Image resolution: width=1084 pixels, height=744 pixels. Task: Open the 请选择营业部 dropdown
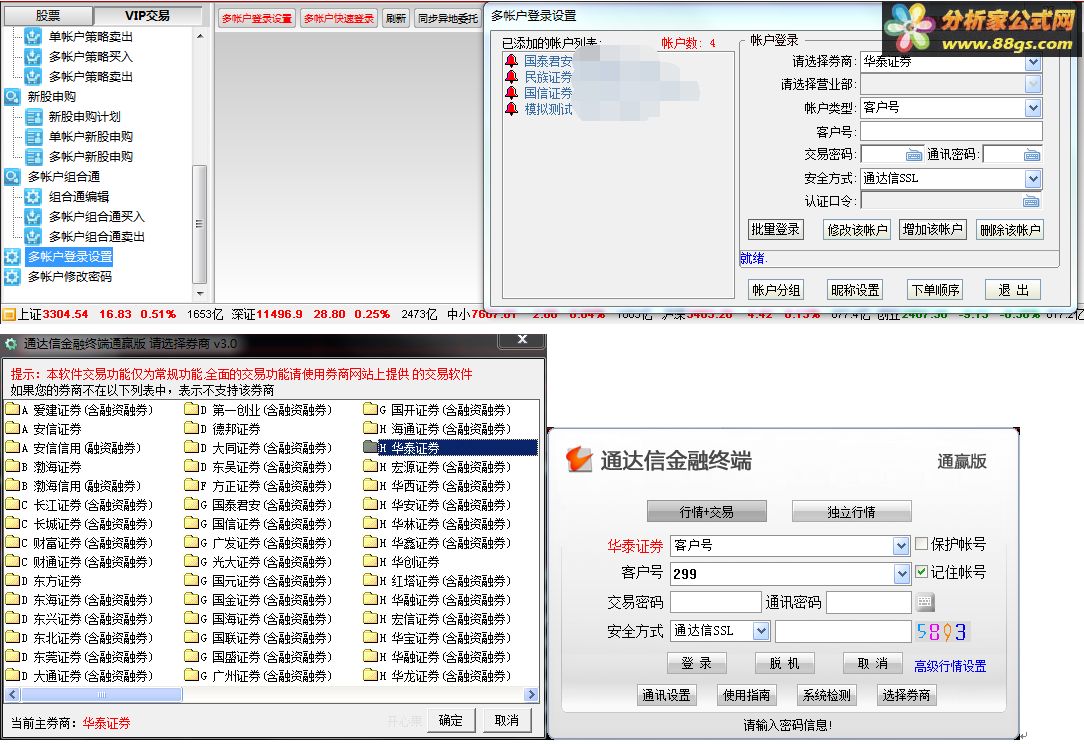point(1033,84)
